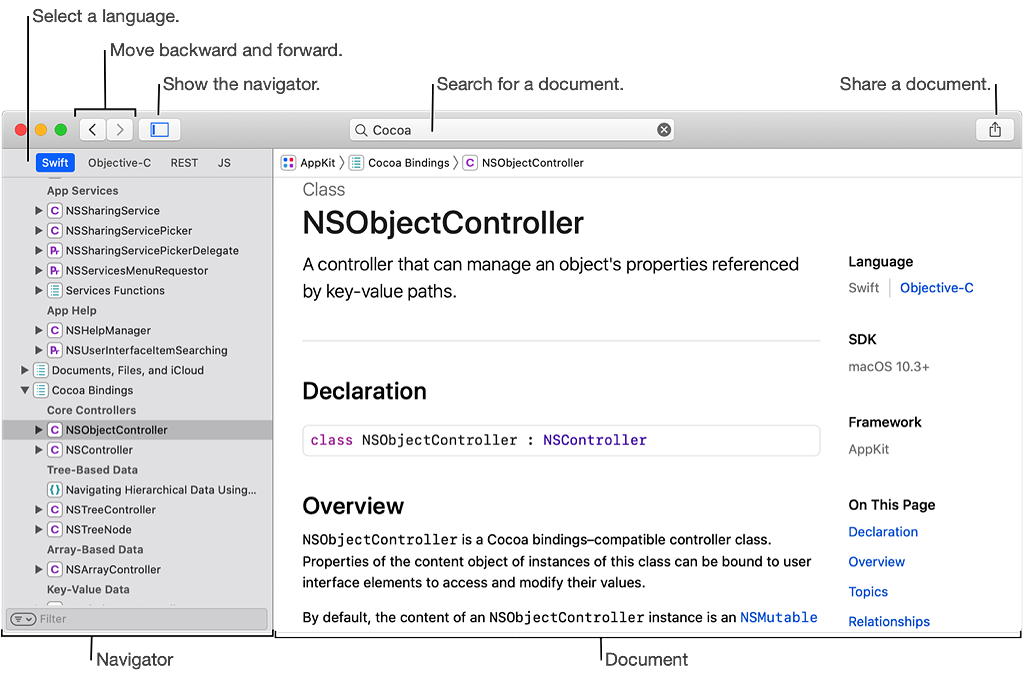The image size is (1024, 675).
Task: Expand the NSSharingService row
Action: coord(39,211)
